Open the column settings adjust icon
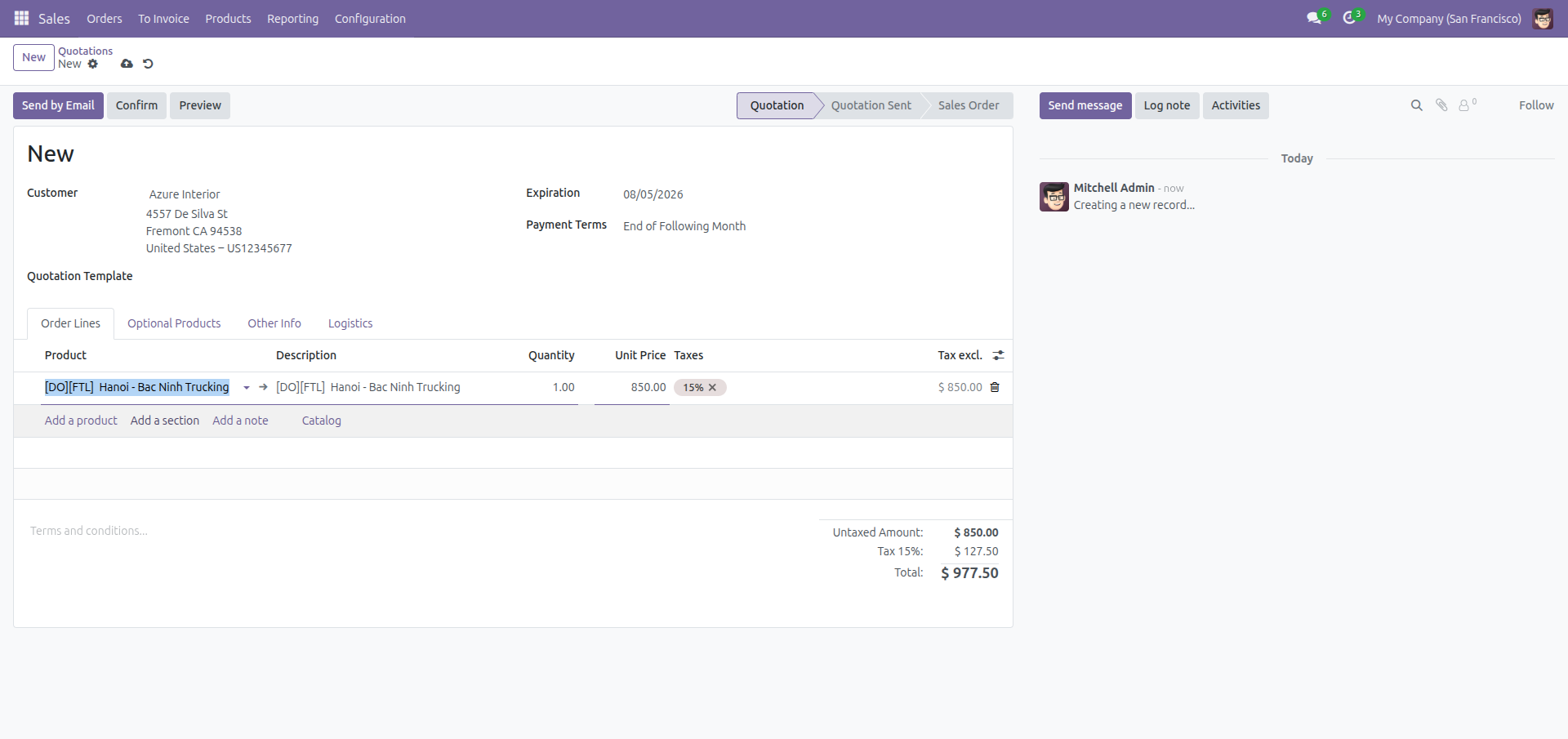Screen dimensions: 1568x739 pos(998,355)
